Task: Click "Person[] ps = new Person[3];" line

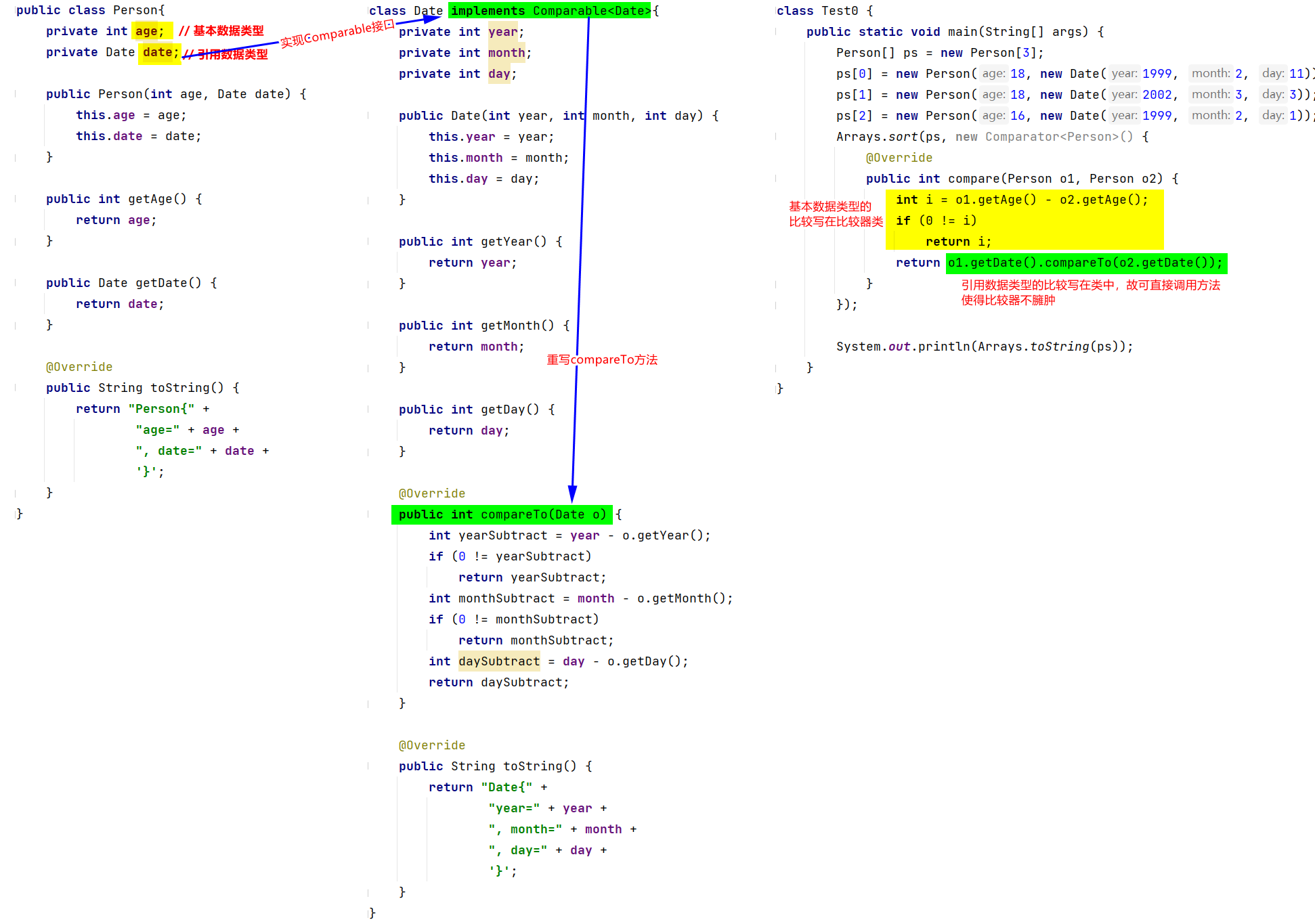Action: [940, 53]
